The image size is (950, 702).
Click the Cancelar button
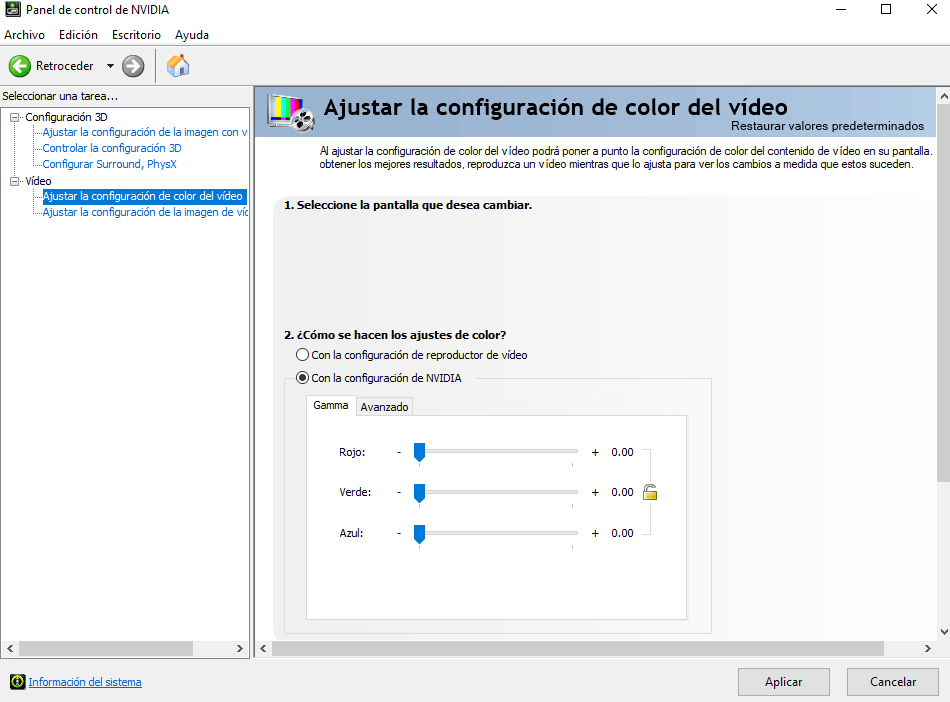(893, 682)
